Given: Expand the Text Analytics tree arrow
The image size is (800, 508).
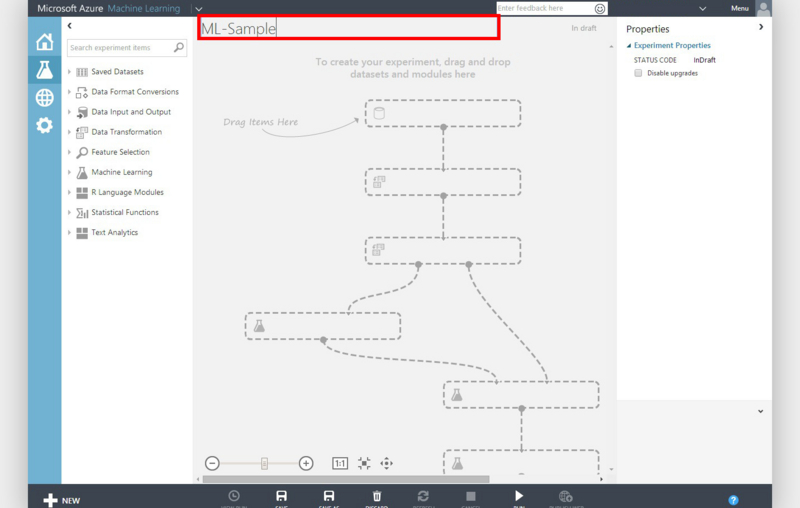Looking at the screenshot, I should 69,233.
